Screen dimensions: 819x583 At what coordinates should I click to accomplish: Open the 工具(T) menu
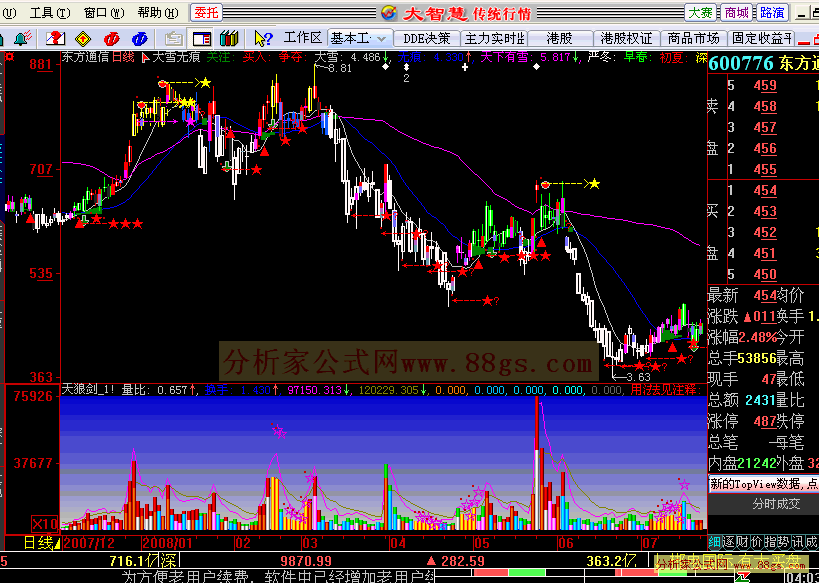[50, 13]
